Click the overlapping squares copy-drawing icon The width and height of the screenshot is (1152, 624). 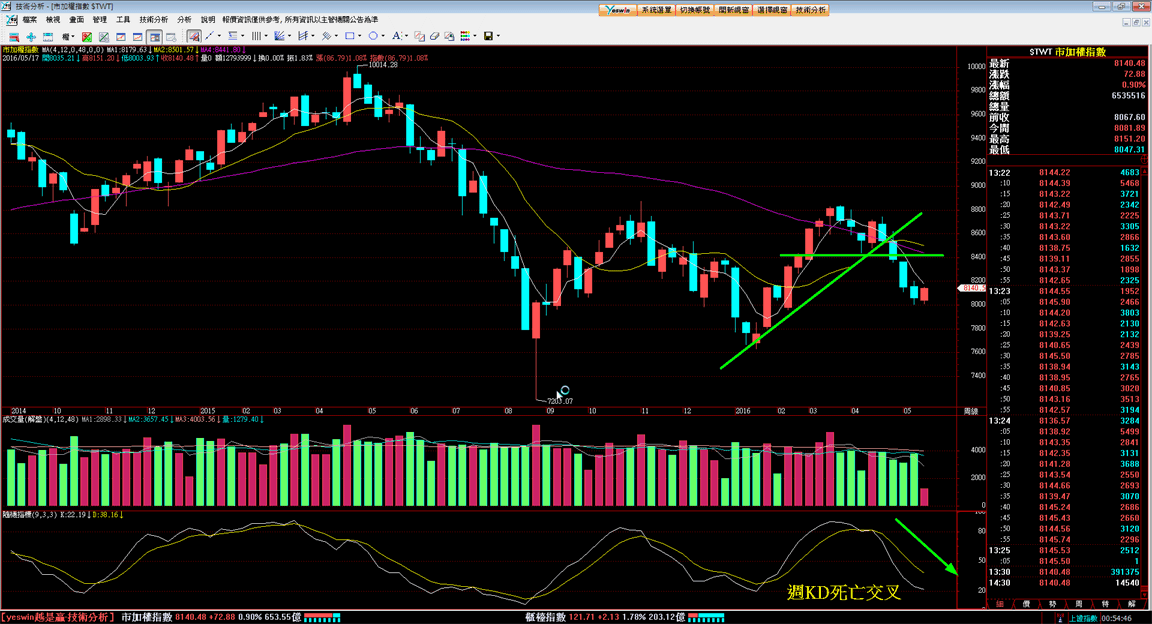[x=419, y=36]
